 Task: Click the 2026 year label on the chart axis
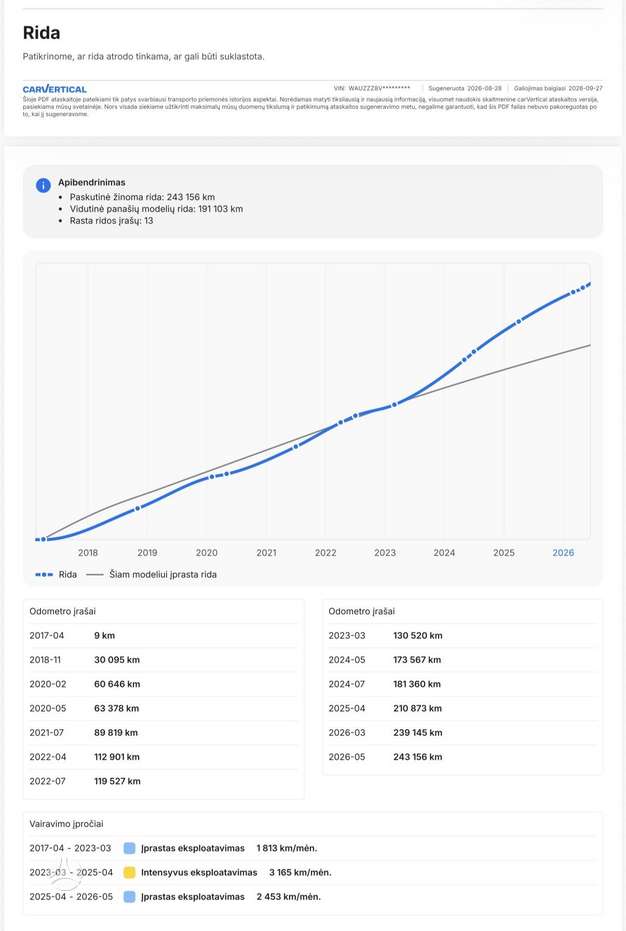coord(563,553)
